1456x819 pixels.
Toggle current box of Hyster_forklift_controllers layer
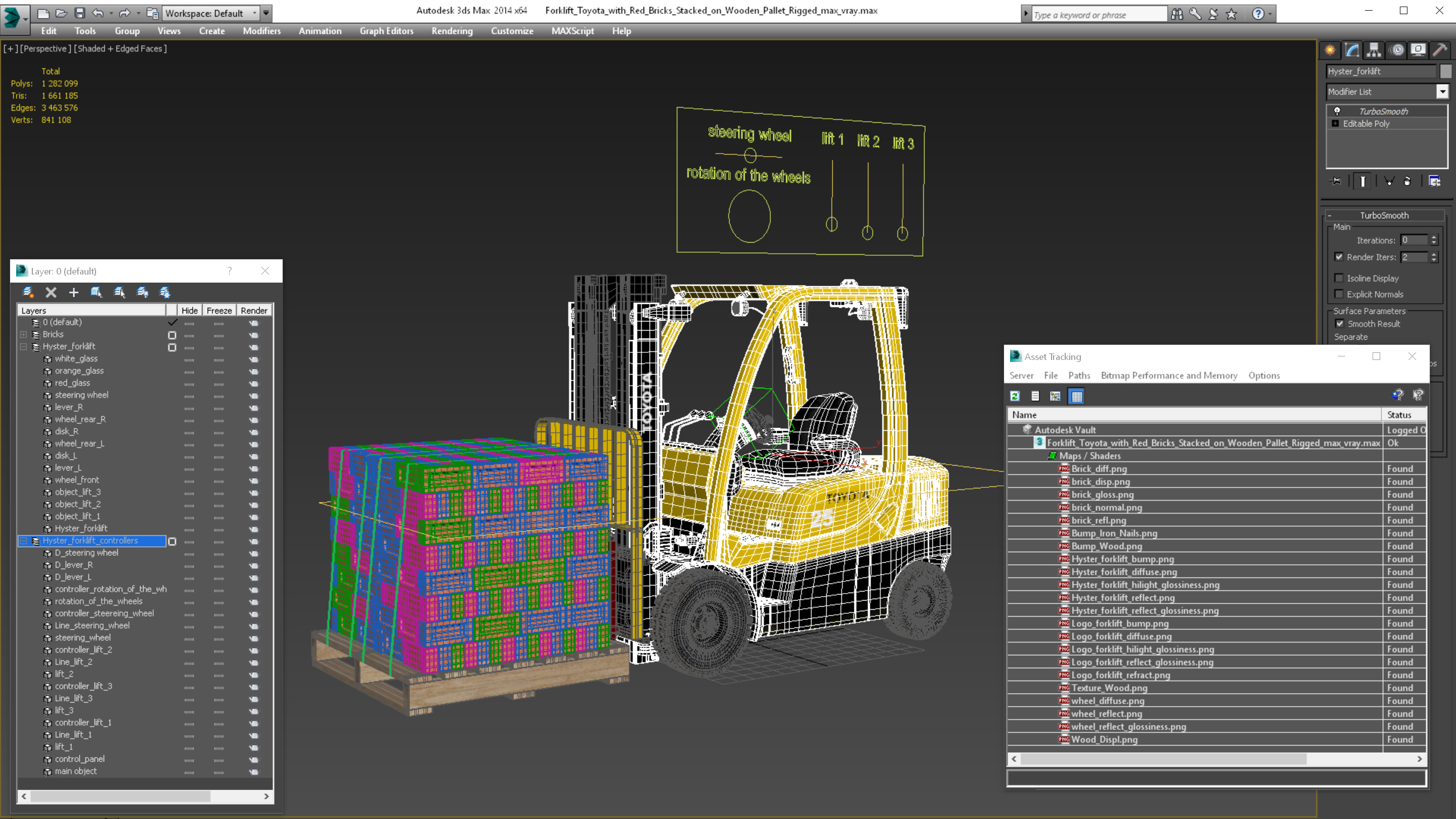172,541
